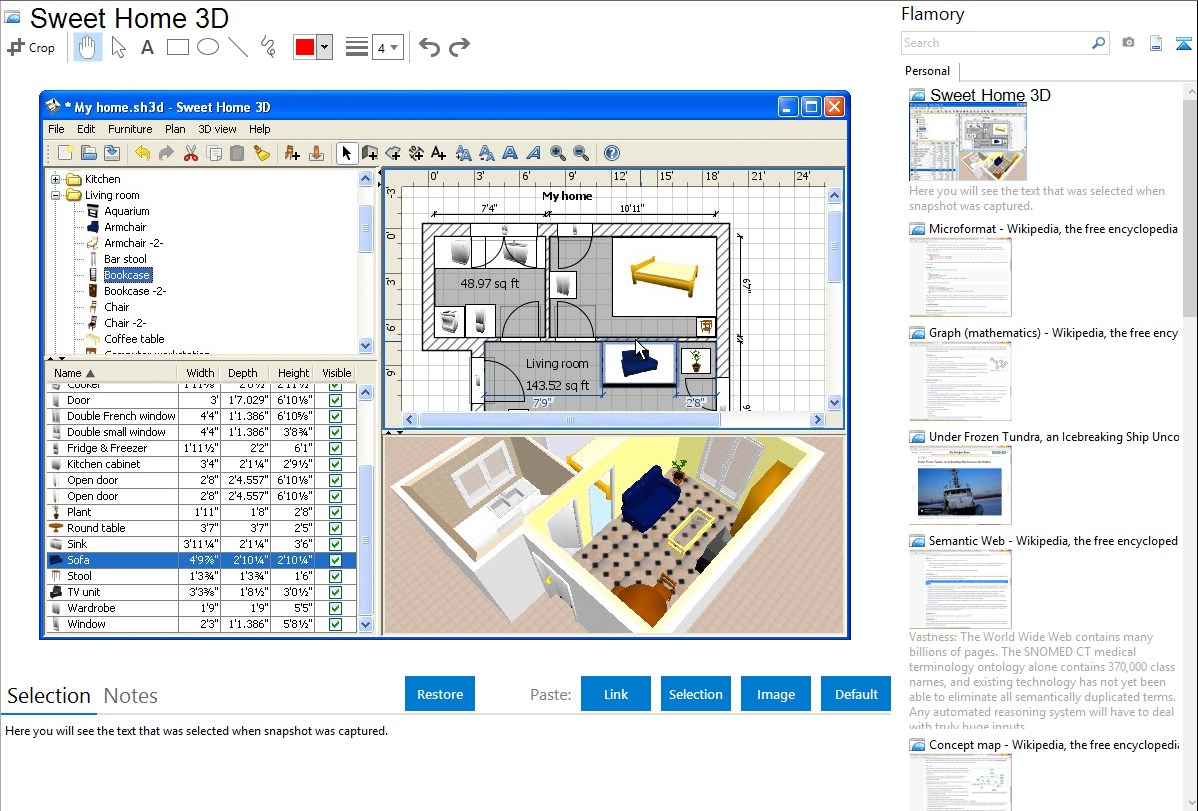Open the 3D view menu

[217, 129]
